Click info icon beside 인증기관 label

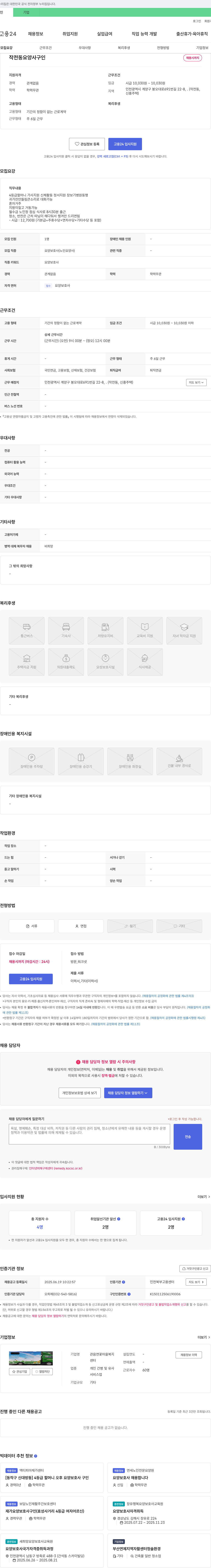[x=124, y=1282]
